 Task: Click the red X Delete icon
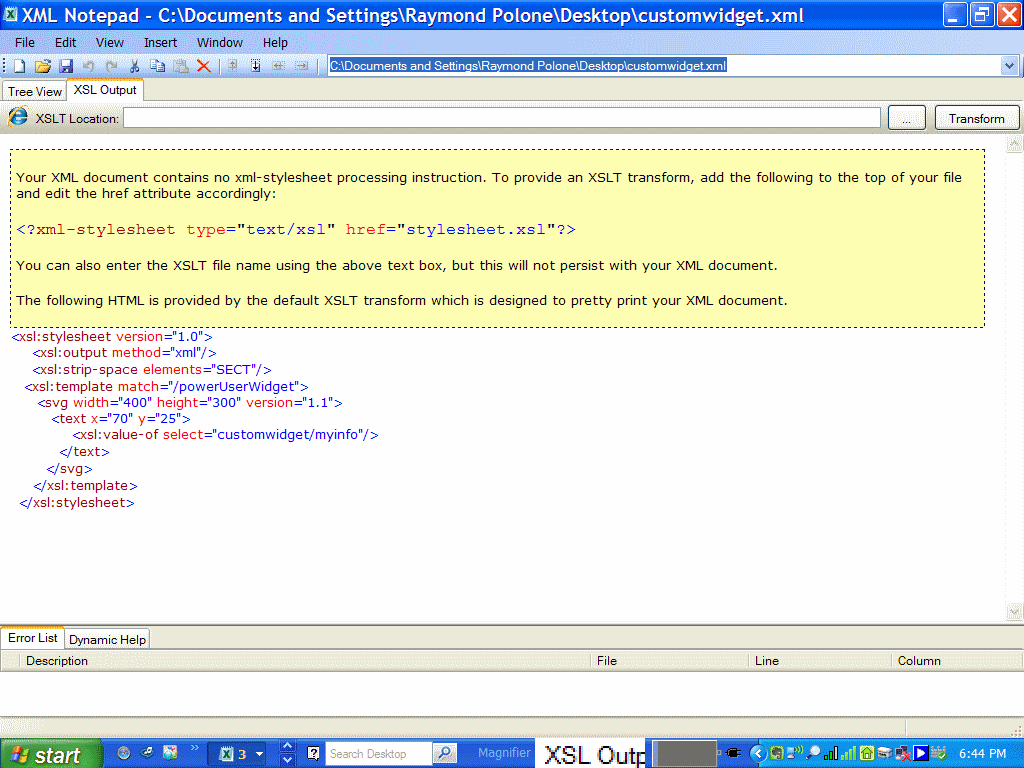204,66
